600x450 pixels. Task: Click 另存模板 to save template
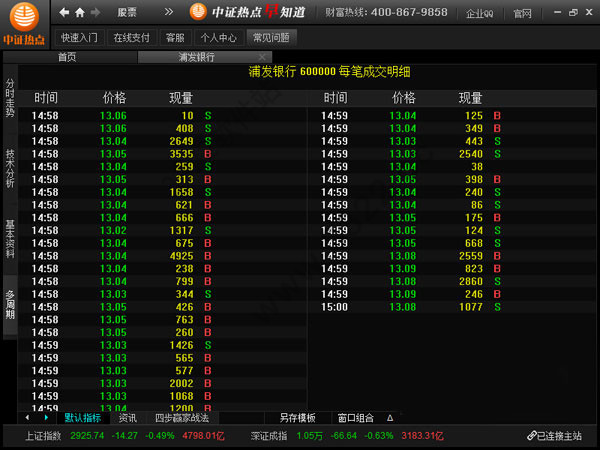(297, 418)
